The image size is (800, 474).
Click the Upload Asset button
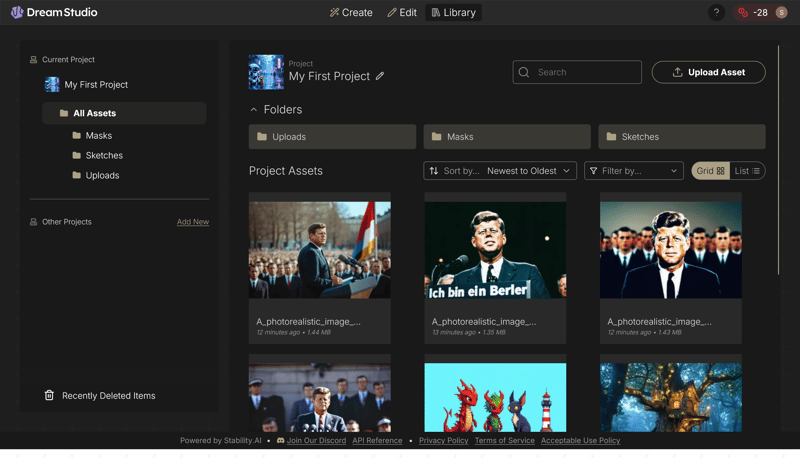708,72
